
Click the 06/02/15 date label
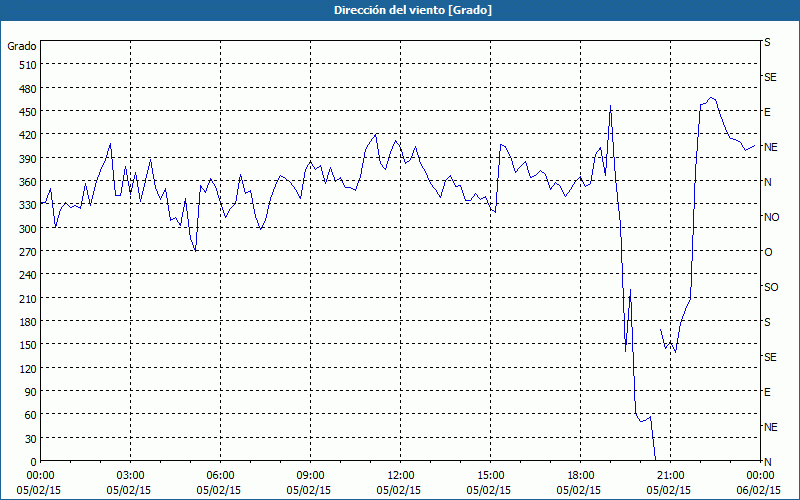coord(759,490)
